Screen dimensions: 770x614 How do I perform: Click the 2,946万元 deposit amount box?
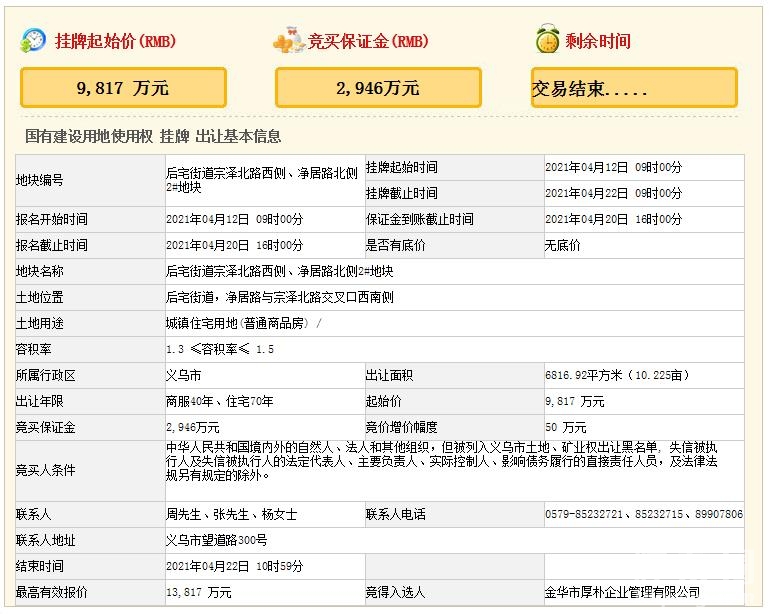click(378, 88)
